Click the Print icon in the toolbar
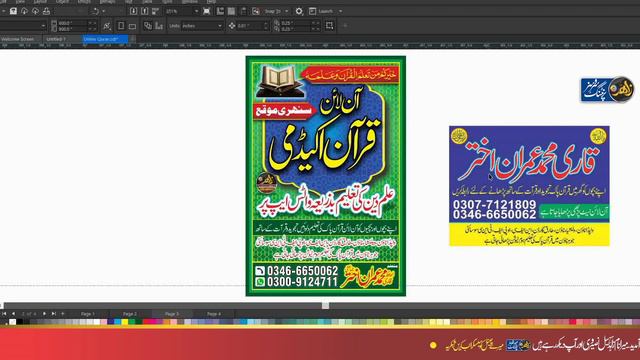 pyautogui.click(x=46, y=11)
